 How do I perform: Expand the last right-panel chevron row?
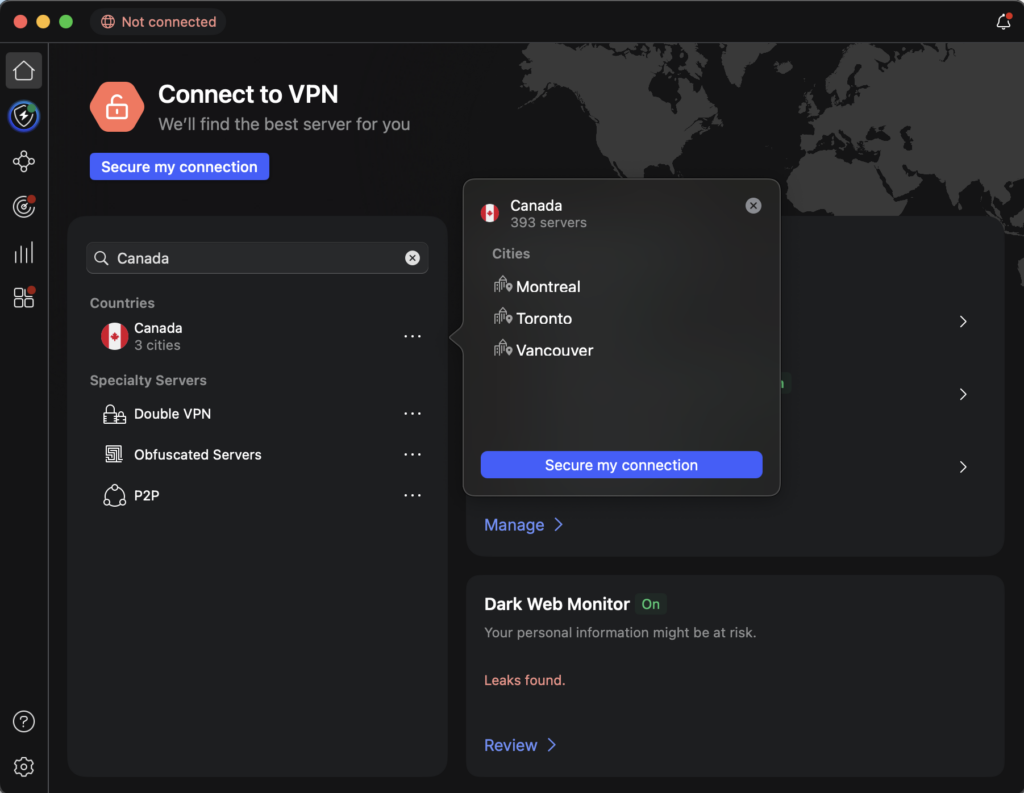tap(963, 466)
